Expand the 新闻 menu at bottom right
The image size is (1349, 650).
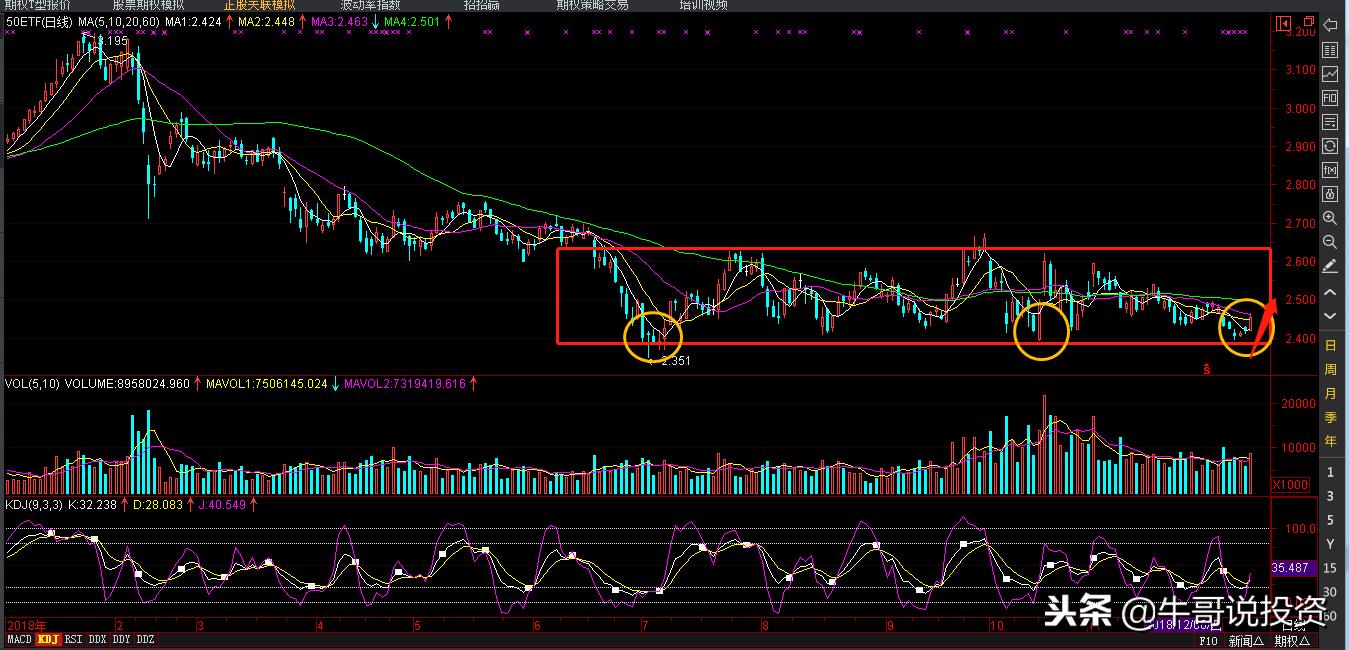pos(1246,641)
